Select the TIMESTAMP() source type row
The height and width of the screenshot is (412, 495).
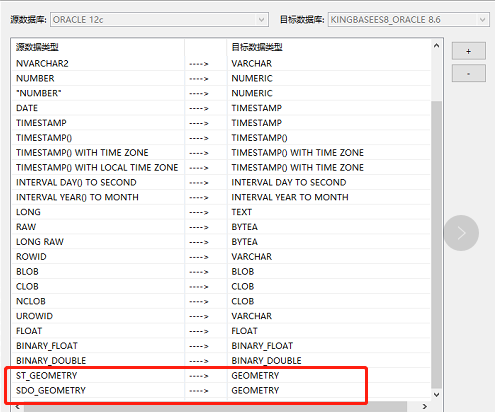(44, 138)
